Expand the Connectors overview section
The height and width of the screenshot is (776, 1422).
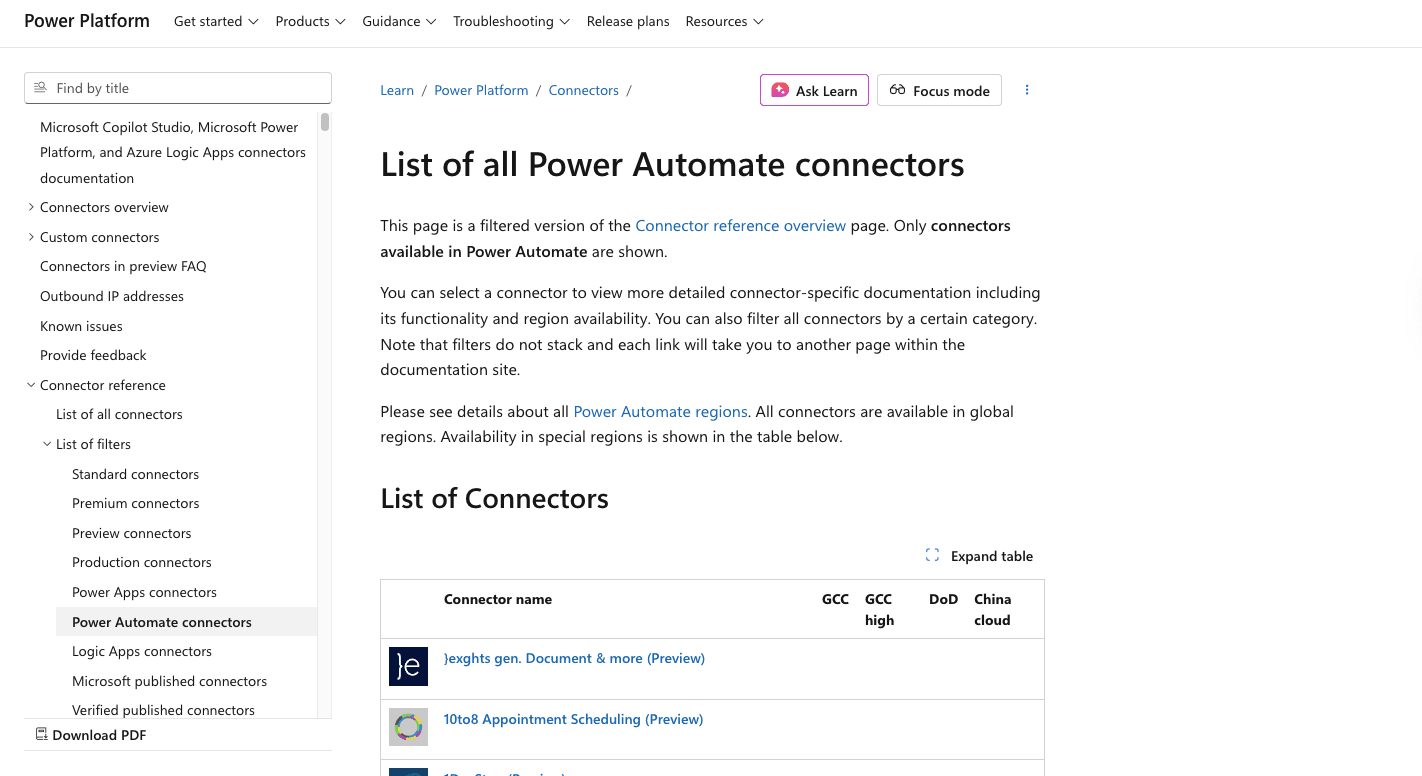click(31, 207)
